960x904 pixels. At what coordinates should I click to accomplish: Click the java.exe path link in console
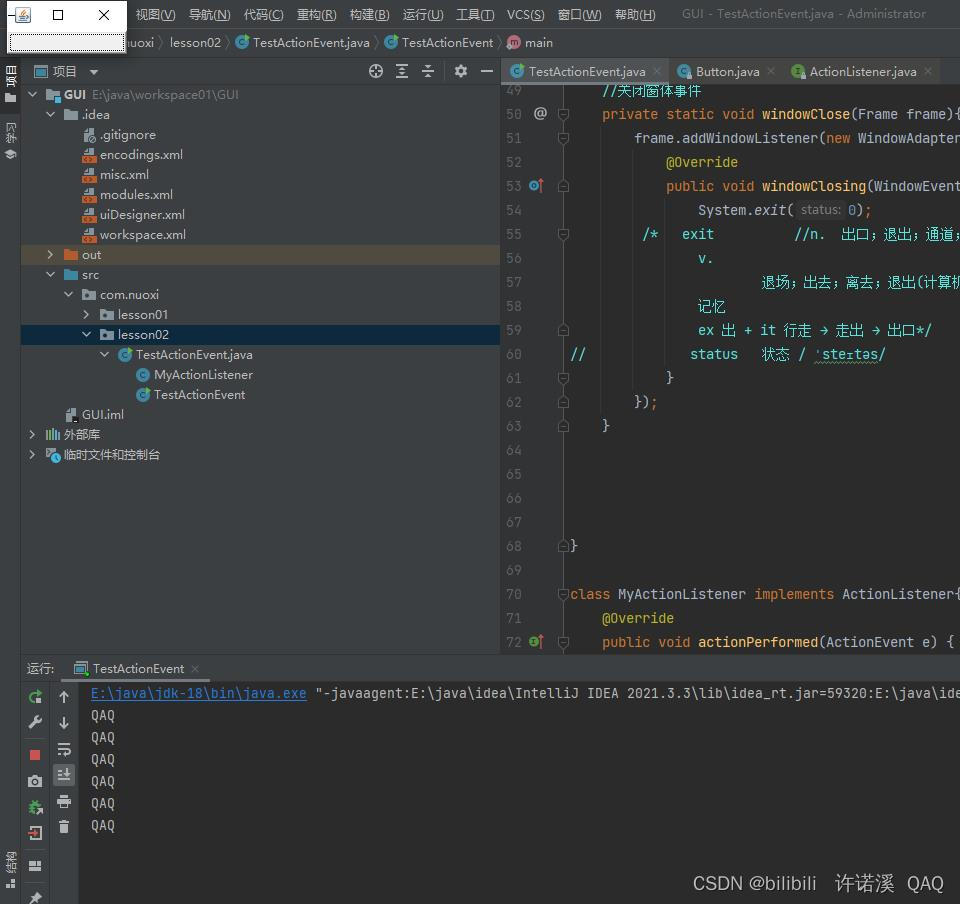198,693
